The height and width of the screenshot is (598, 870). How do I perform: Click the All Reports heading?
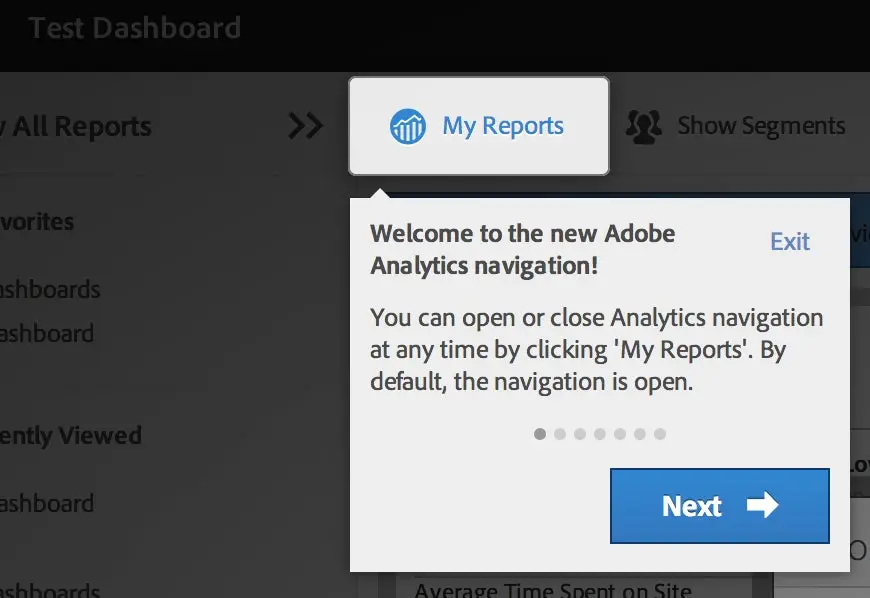click(75, 126)
